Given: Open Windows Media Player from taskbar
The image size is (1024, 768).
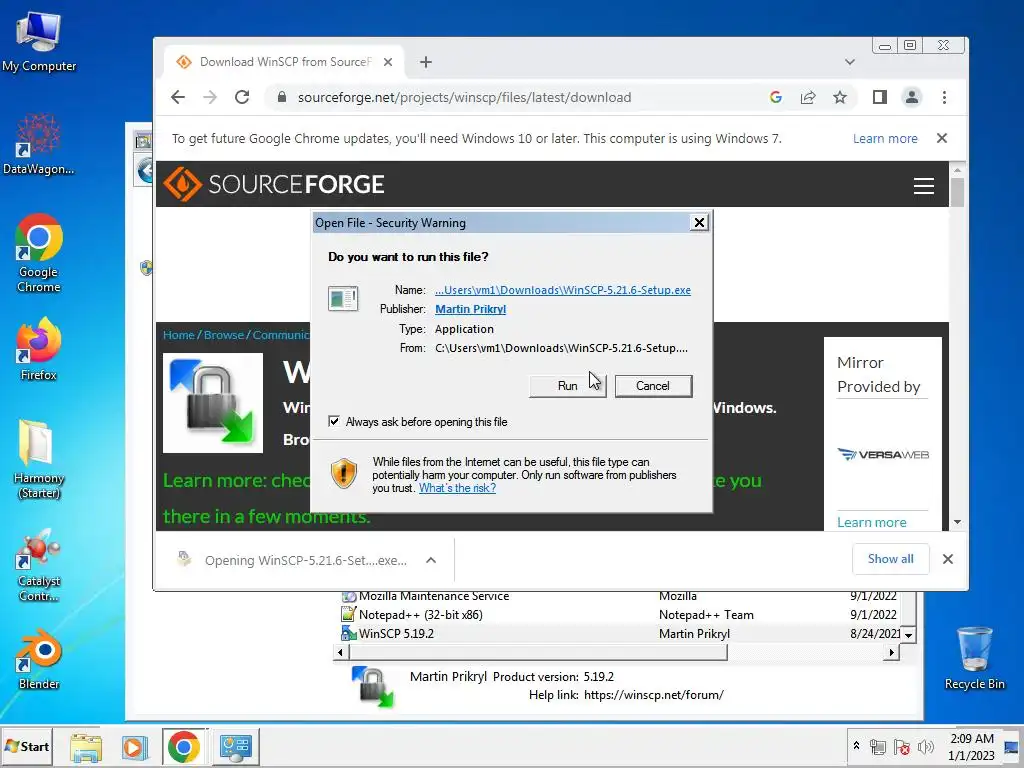Looking at the screenshot, I should 135,747.
